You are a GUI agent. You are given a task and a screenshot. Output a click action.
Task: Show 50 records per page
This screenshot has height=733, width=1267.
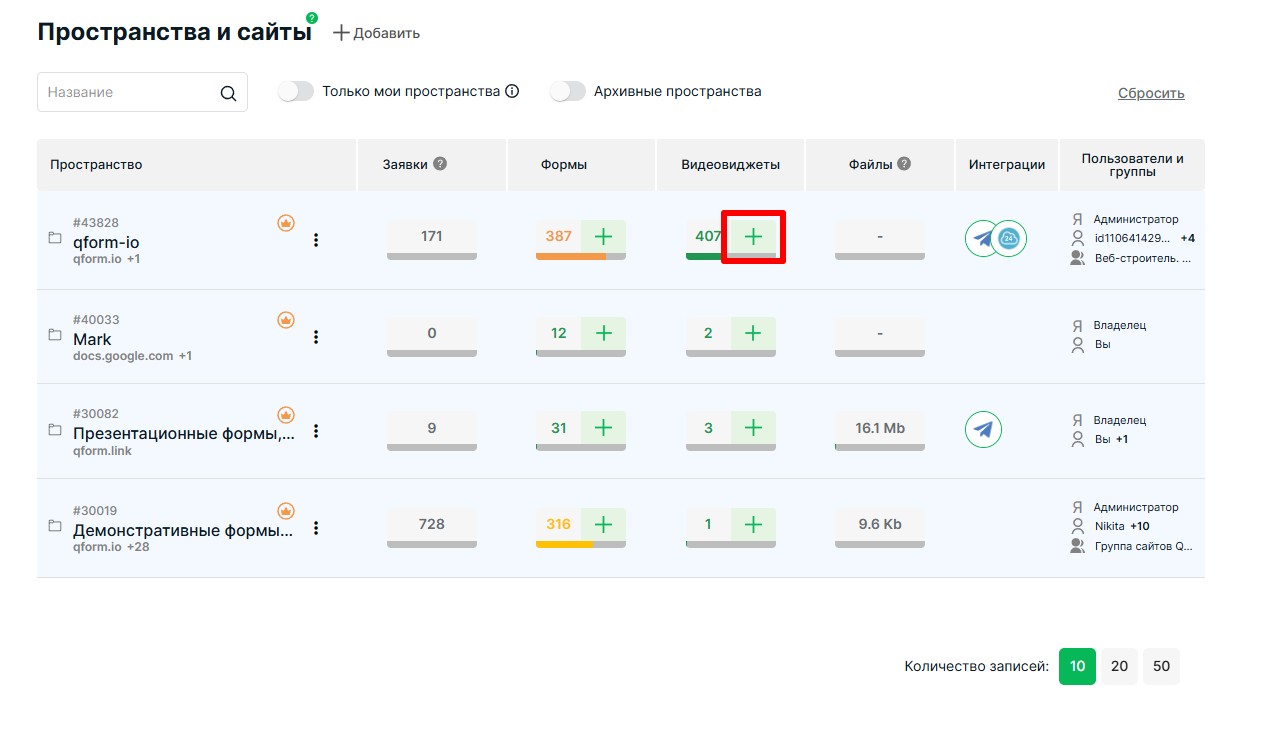1161,666
